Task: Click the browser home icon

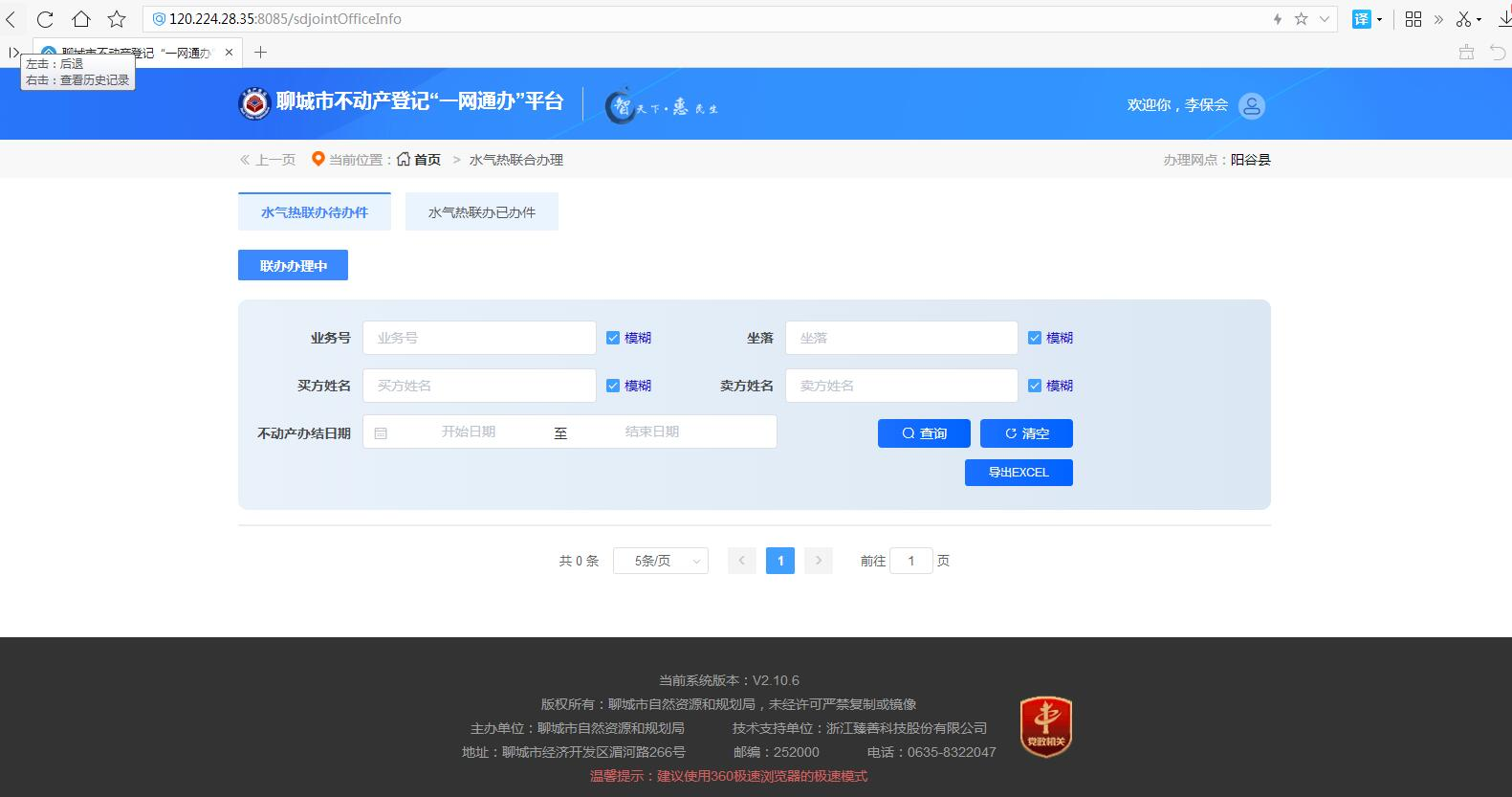Action: [81, 19]
